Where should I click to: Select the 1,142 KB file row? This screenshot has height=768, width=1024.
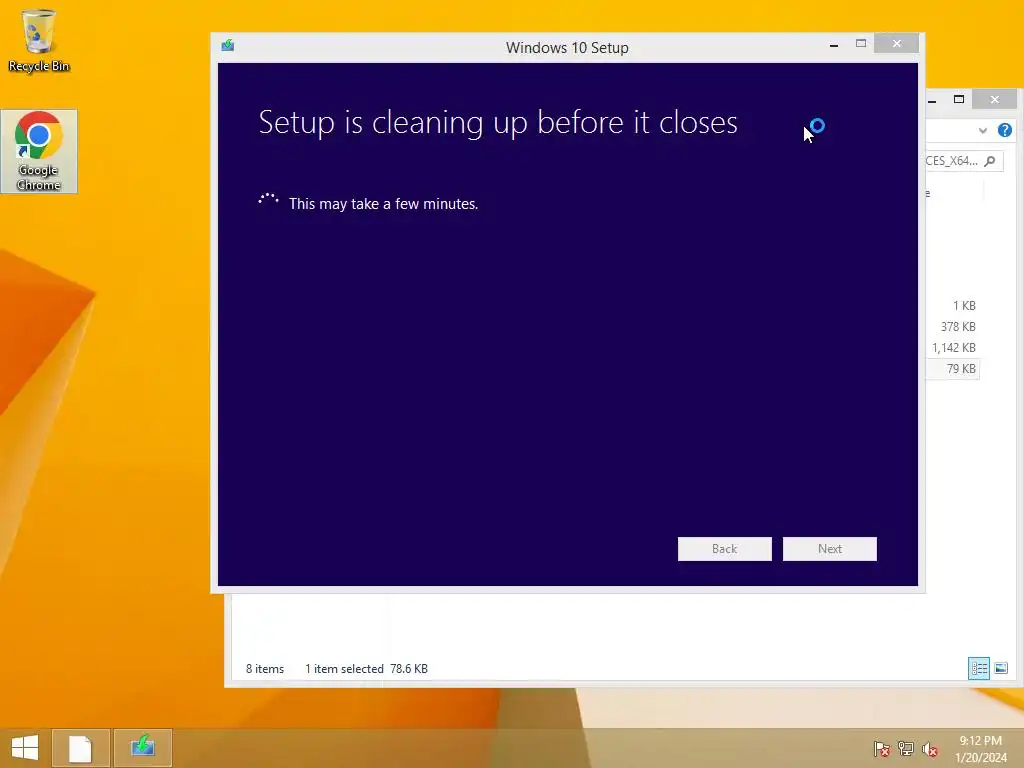tap(952, 347)
